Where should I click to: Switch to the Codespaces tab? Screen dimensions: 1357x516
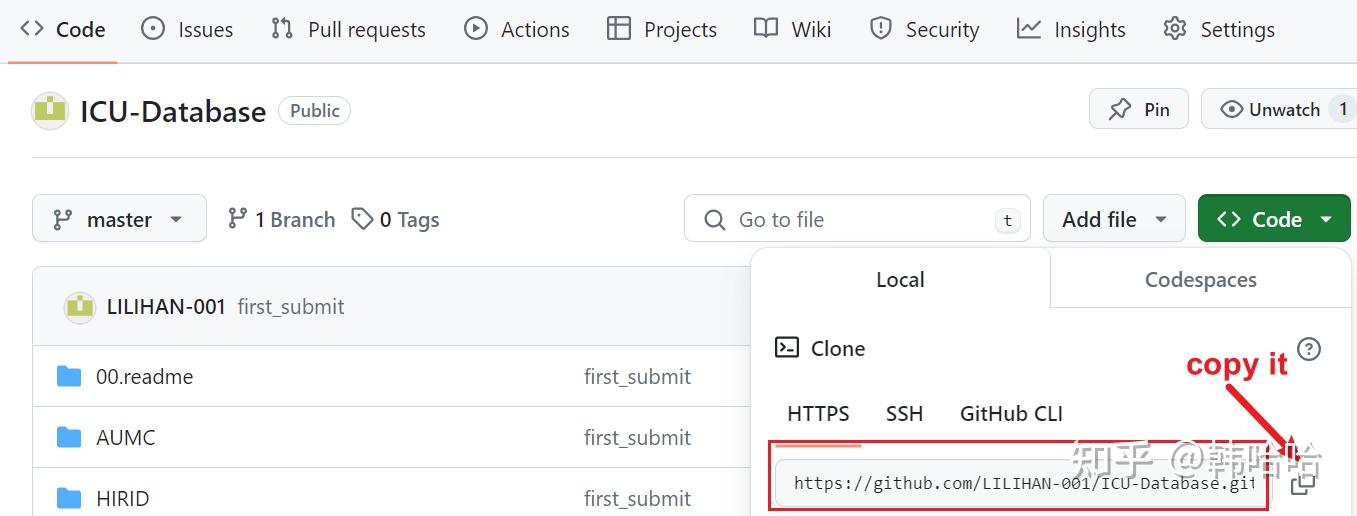click(x=1200, y=280)
